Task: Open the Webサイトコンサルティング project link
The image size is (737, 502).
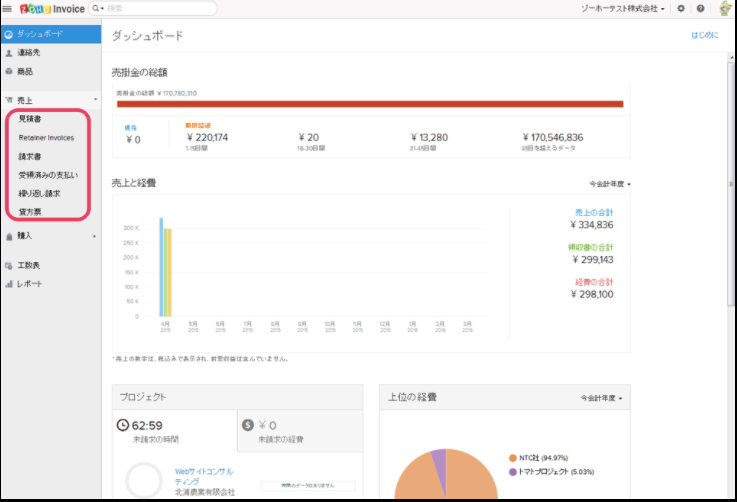Action: click(x=204, y=476)
